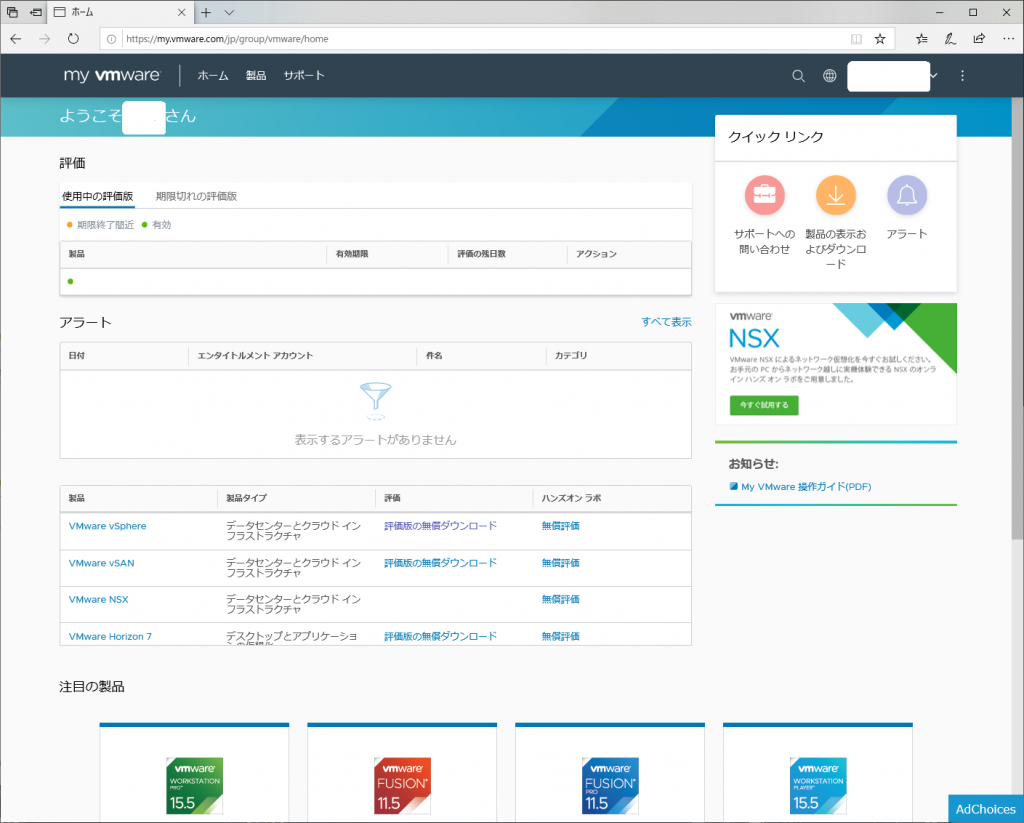The height and width of the screenshot is (823, 1024).
Task: Click the search magnifier icon in VMware header
Action: (798, 76)
